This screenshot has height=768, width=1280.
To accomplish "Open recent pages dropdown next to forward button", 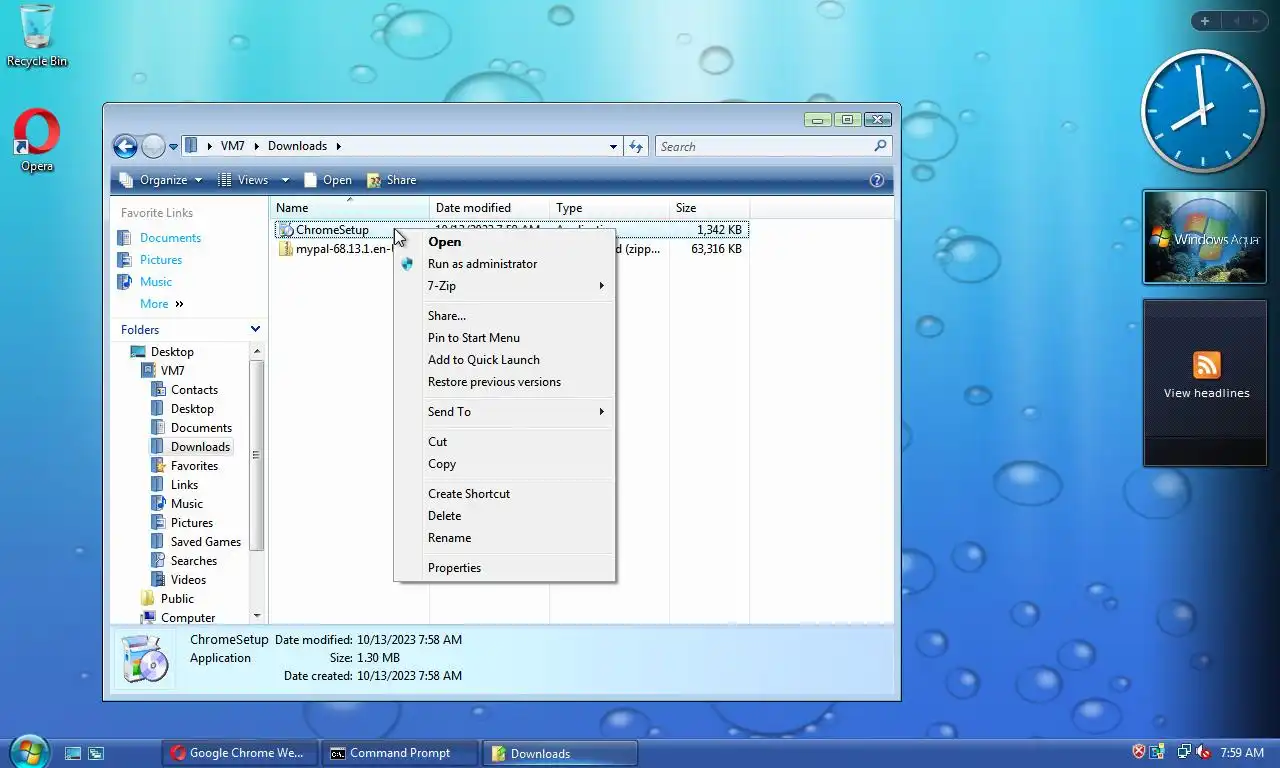I will (x=173, y=147).
